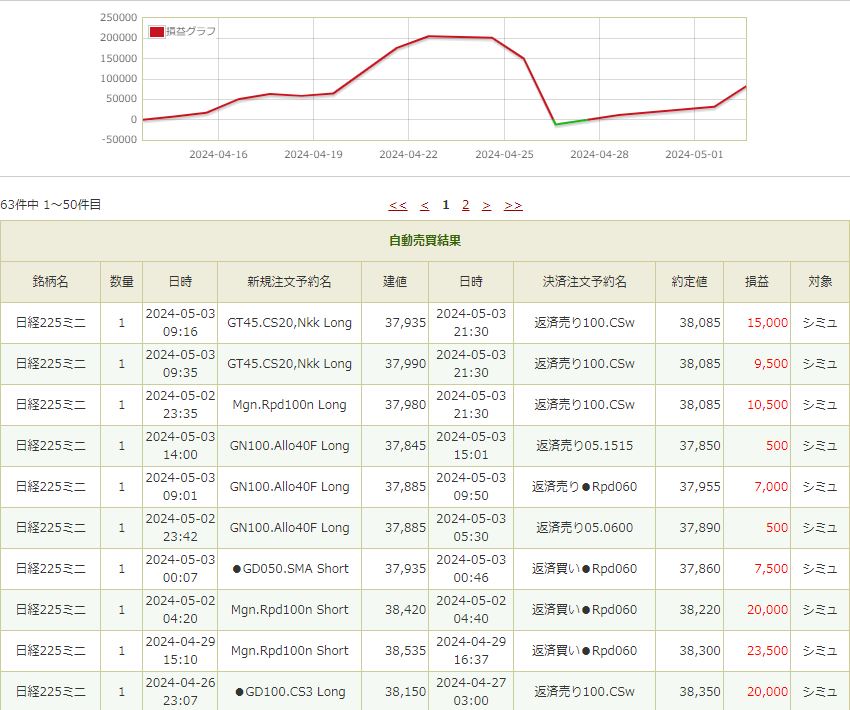Image resolution: width=850 pixels, height=710 pixels.
Task: Click entry price 37,990
Action: tap(405, 364)
